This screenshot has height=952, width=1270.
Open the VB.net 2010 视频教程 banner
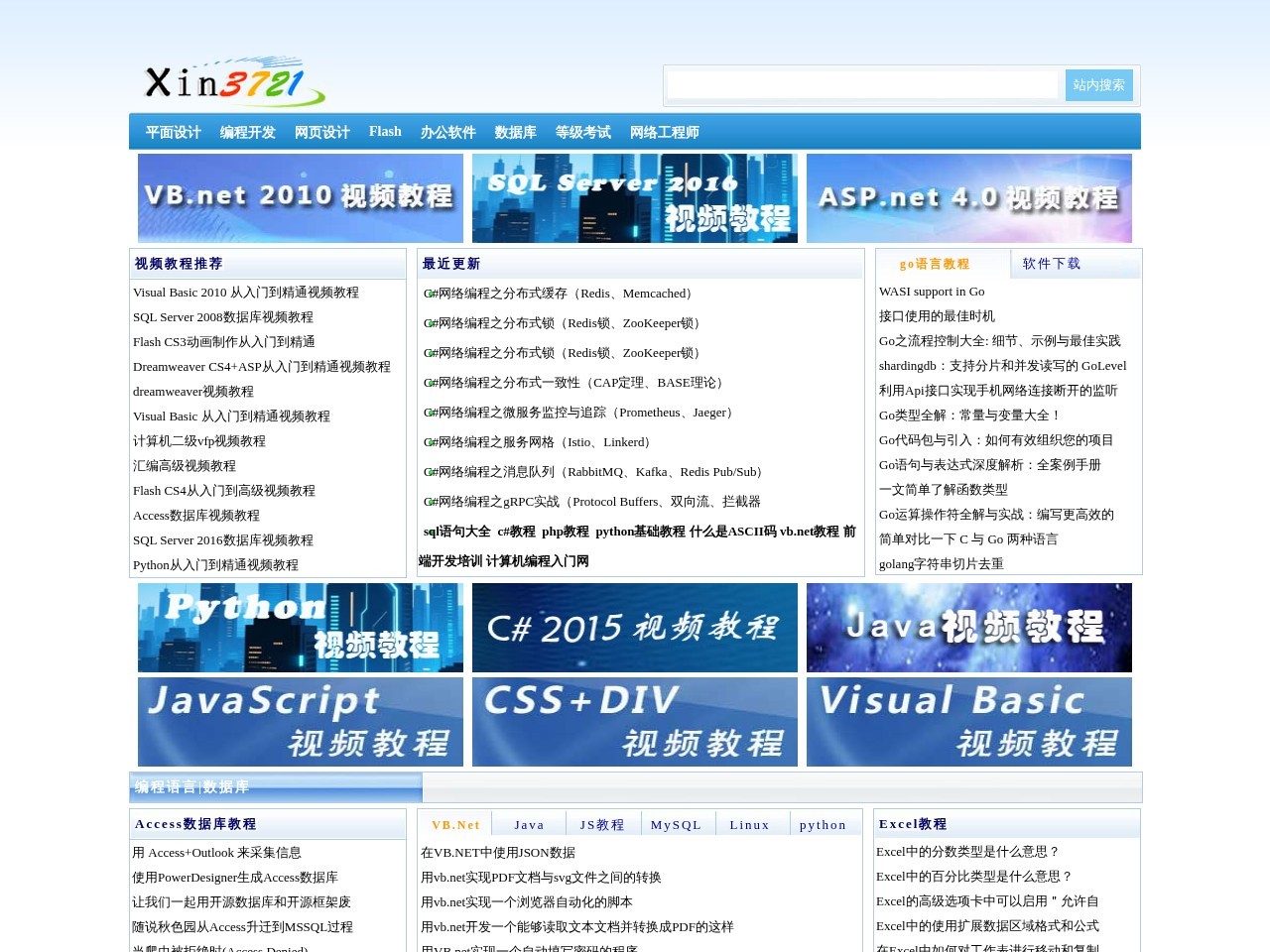click(299, 197)
